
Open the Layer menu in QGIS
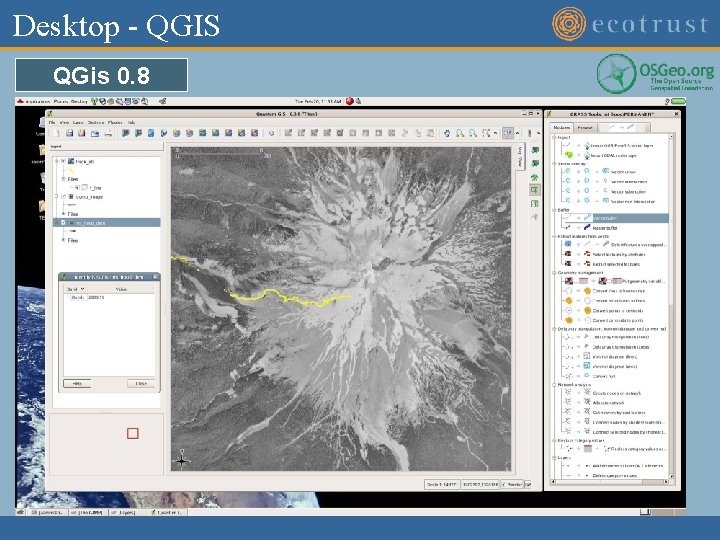tap(78, 123)
